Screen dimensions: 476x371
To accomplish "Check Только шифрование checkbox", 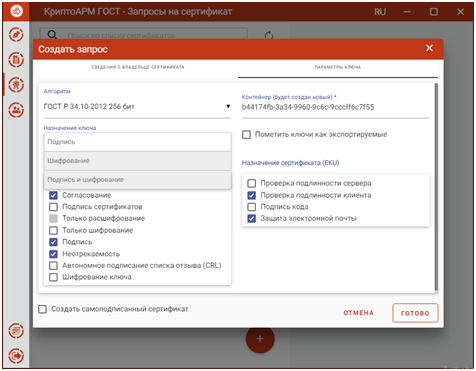I will tap(53, 230).
